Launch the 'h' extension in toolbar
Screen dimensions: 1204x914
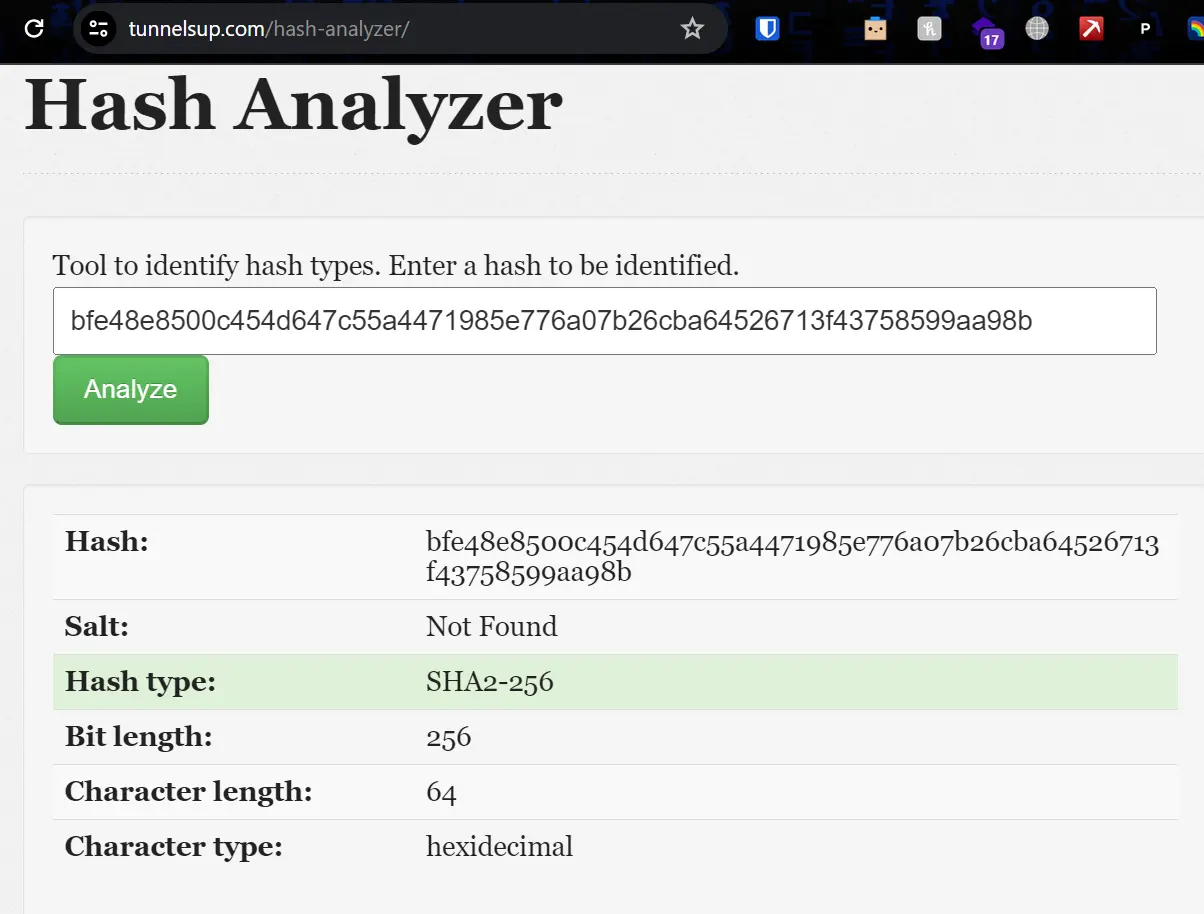[x=929, y=29]
